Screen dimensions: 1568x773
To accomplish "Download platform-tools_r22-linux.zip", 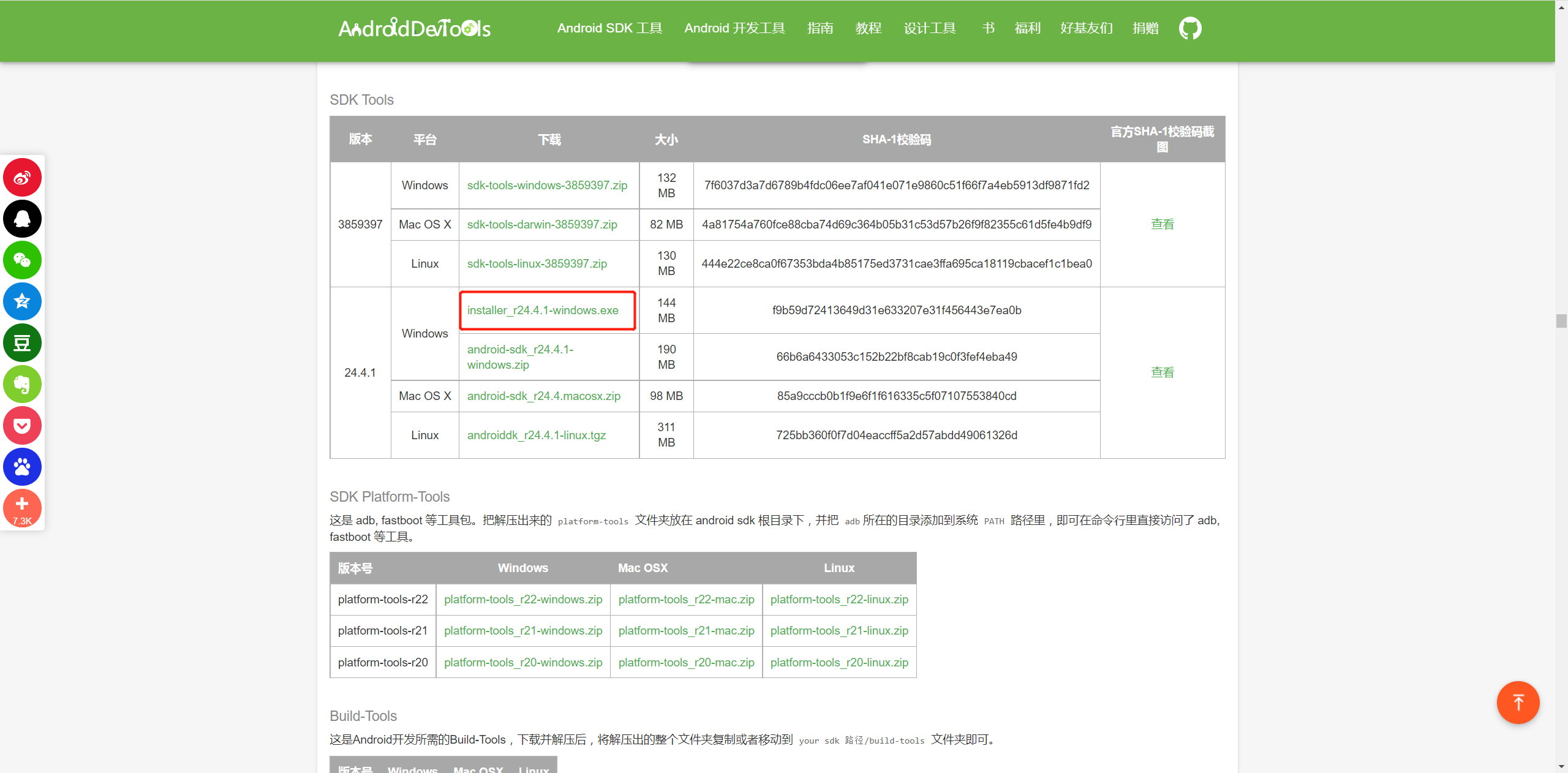I will (x=839, y=600).
